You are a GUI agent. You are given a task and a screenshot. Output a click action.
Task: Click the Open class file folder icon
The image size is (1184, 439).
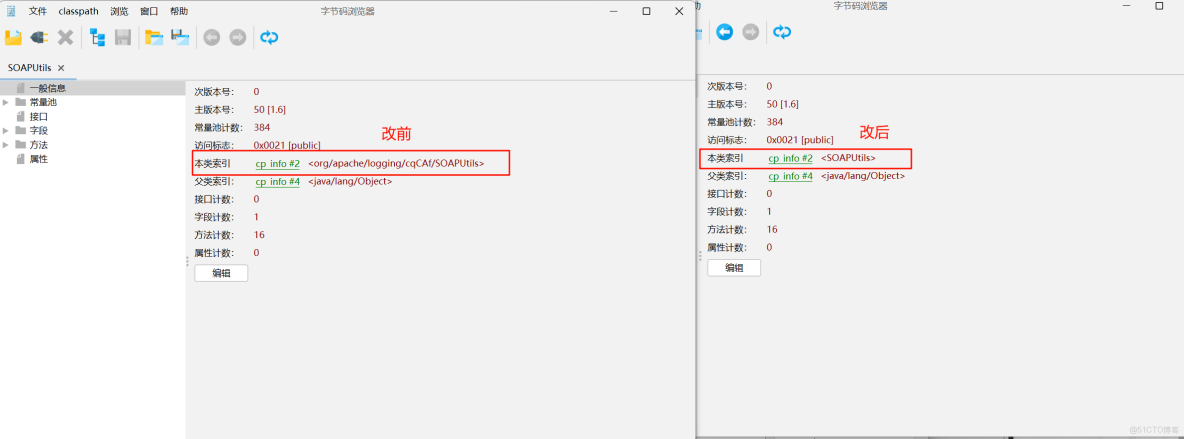pyautogui.click(x=13, y=37)
